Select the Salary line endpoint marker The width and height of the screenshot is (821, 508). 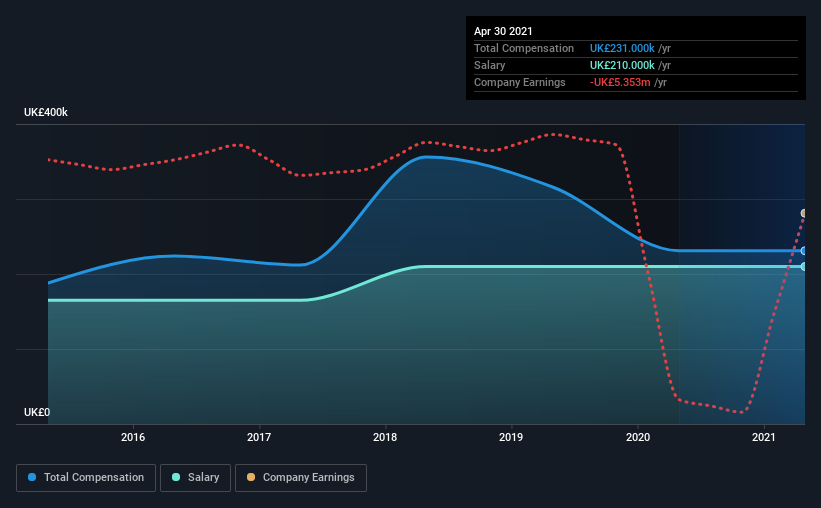(x=804, y=267)
